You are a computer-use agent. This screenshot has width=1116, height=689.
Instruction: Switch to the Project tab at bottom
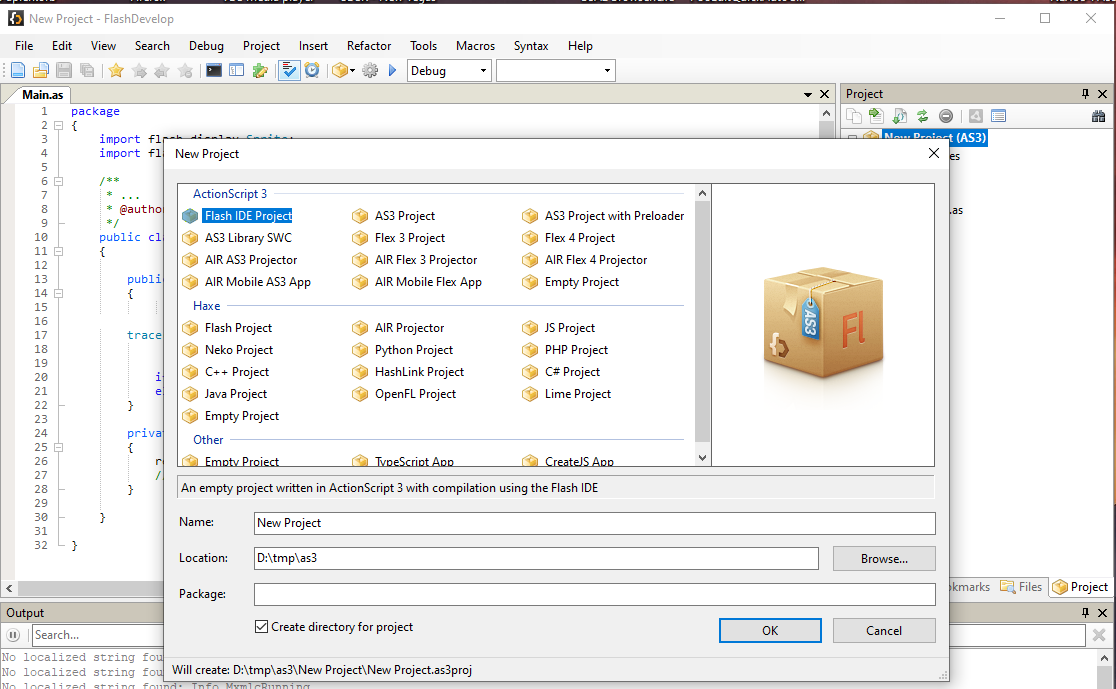click(x=1080, y=587)
